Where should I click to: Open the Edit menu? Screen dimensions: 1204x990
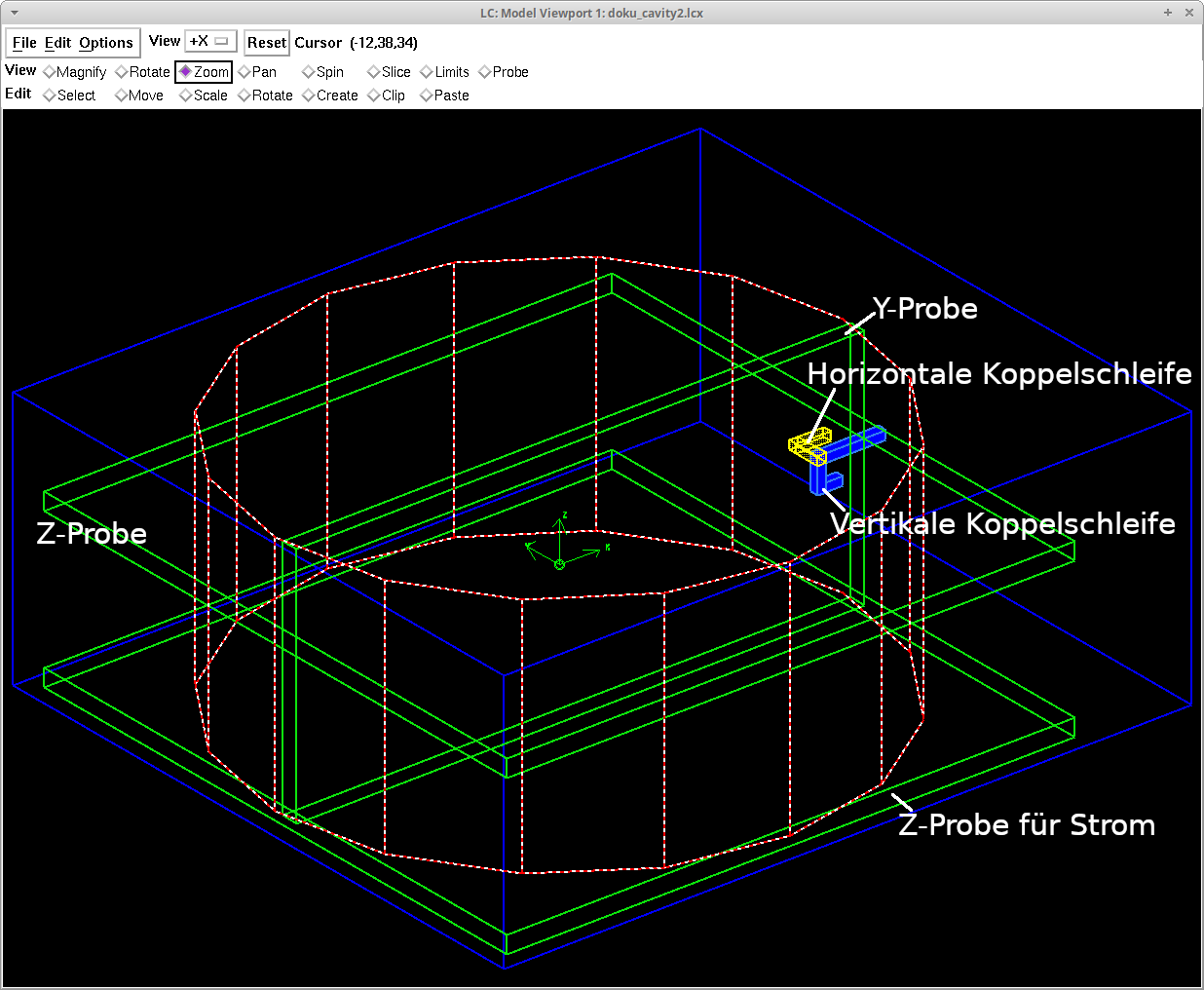(x=58, y=42)
